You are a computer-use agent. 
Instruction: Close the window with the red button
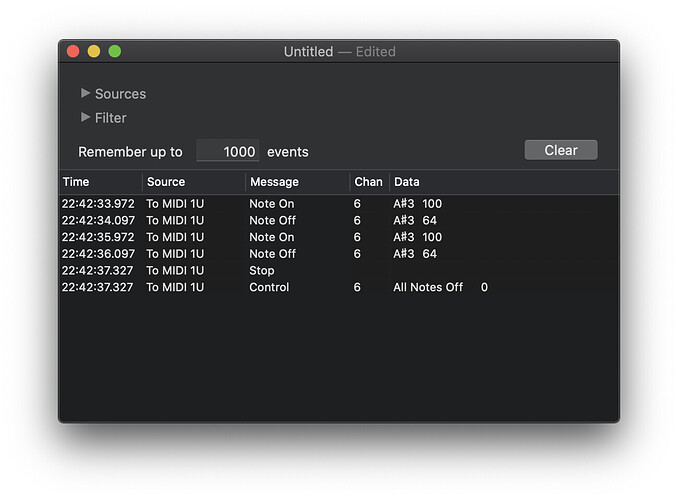[x=73, y=51]
